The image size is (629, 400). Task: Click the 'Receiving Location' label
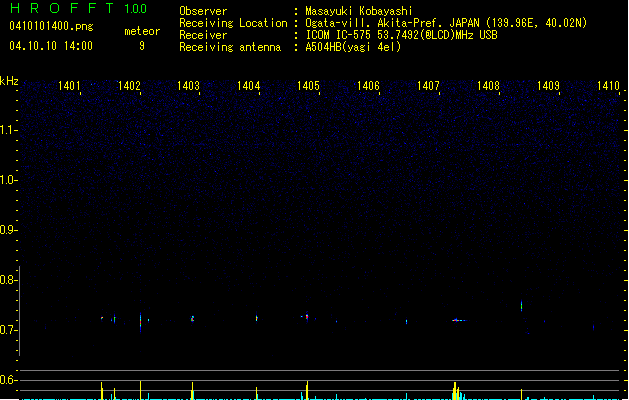pos(233,23)
